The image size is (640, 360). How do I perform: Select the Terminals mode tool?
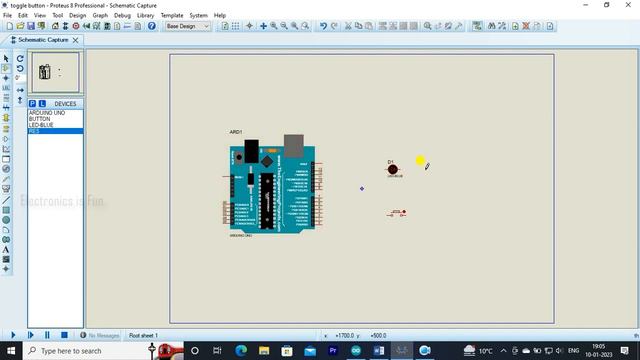coord(6,129)
